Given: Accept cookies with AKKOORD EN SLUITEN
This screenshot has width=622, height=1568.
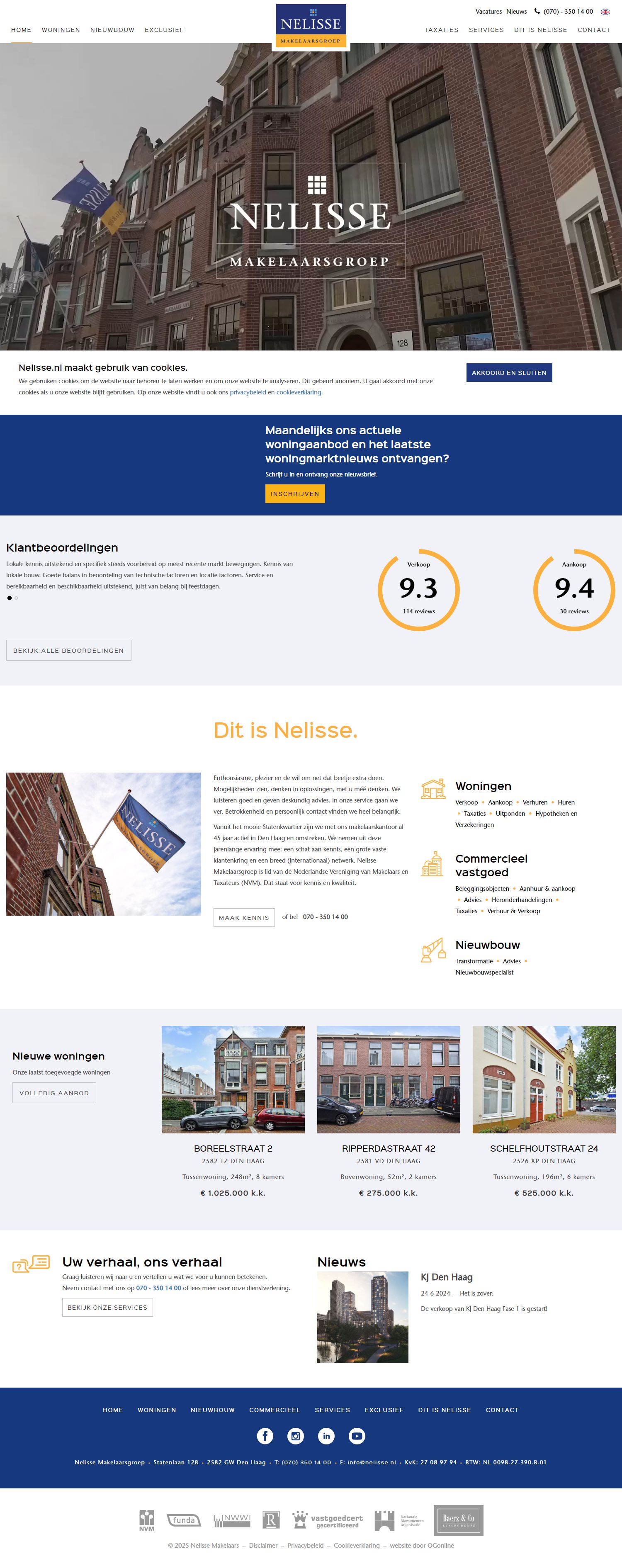Looking at the screenshot, I should click(509, 372).
